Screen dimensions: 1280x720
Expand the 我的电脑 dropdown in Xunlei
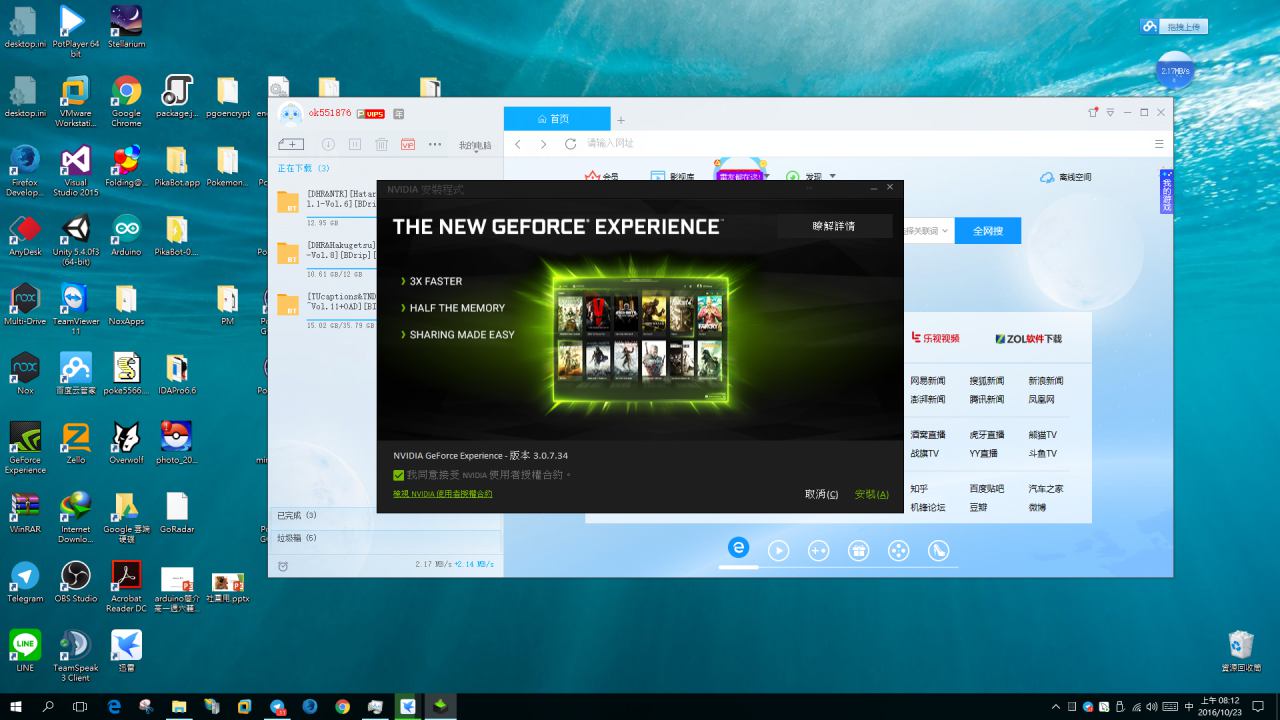click(476, 145)
